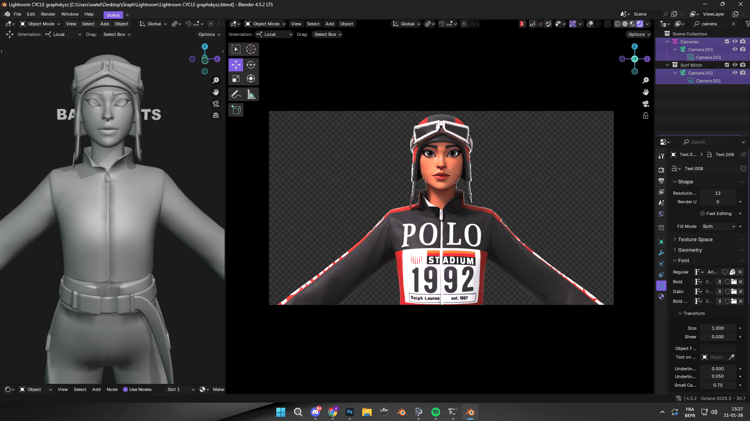Select the Annotate tool

[236, 94]
